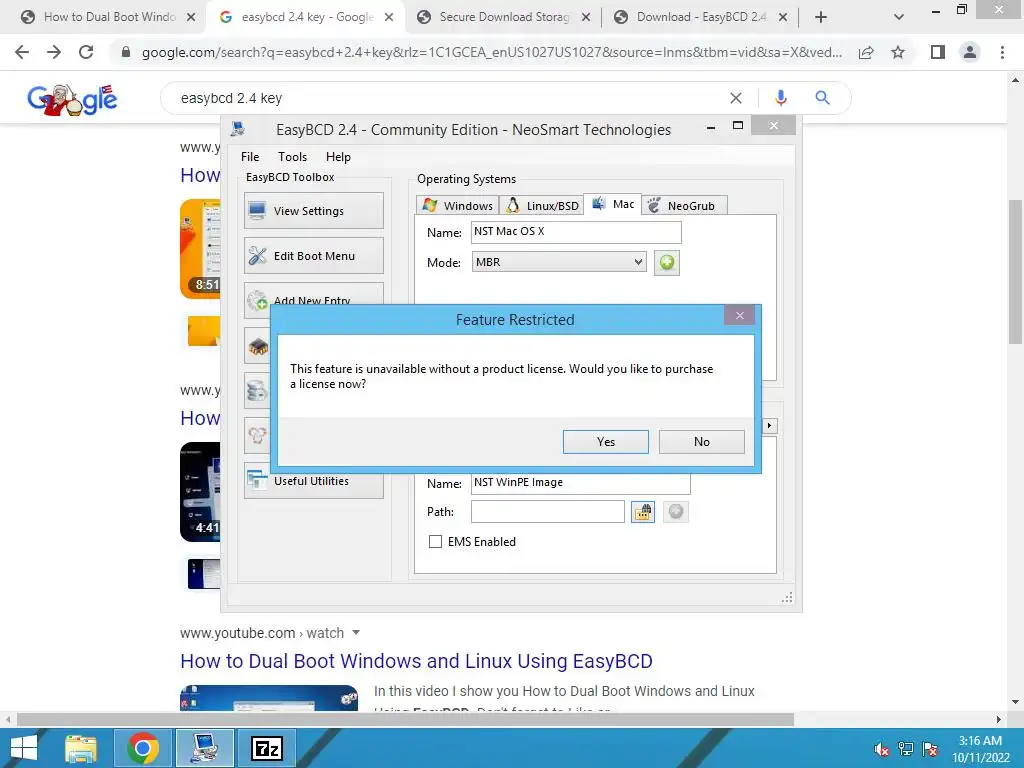Select the Mac tab
This screenshot has height=768, width=1024.
(x=612, y=204)
